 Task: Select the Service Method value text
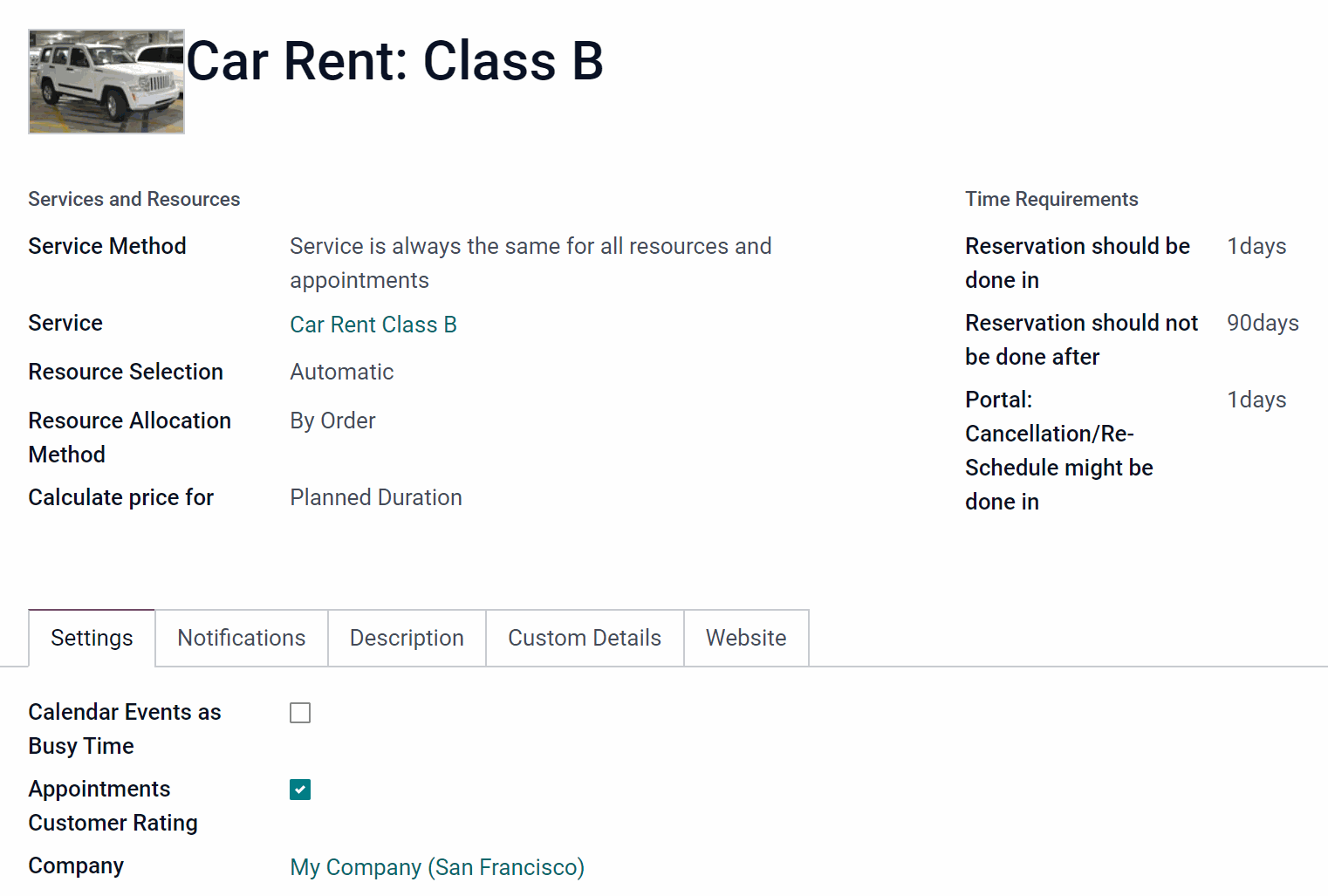(531, 263)
